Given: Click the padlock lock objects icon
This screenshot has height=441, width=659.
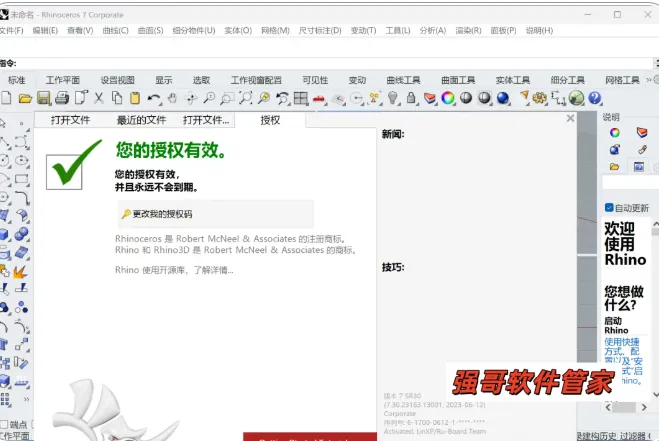Looking at the screenshot, I should 411,98.
